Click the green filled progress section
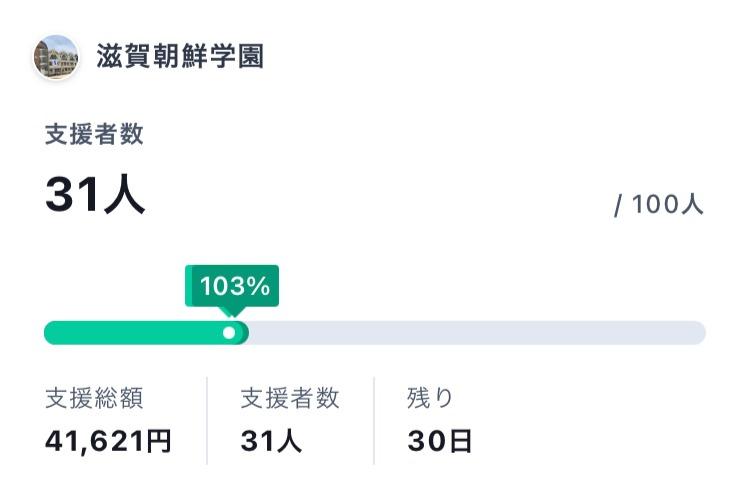The width and height of the screenshot is (750, 499). (x=146, y=333)
